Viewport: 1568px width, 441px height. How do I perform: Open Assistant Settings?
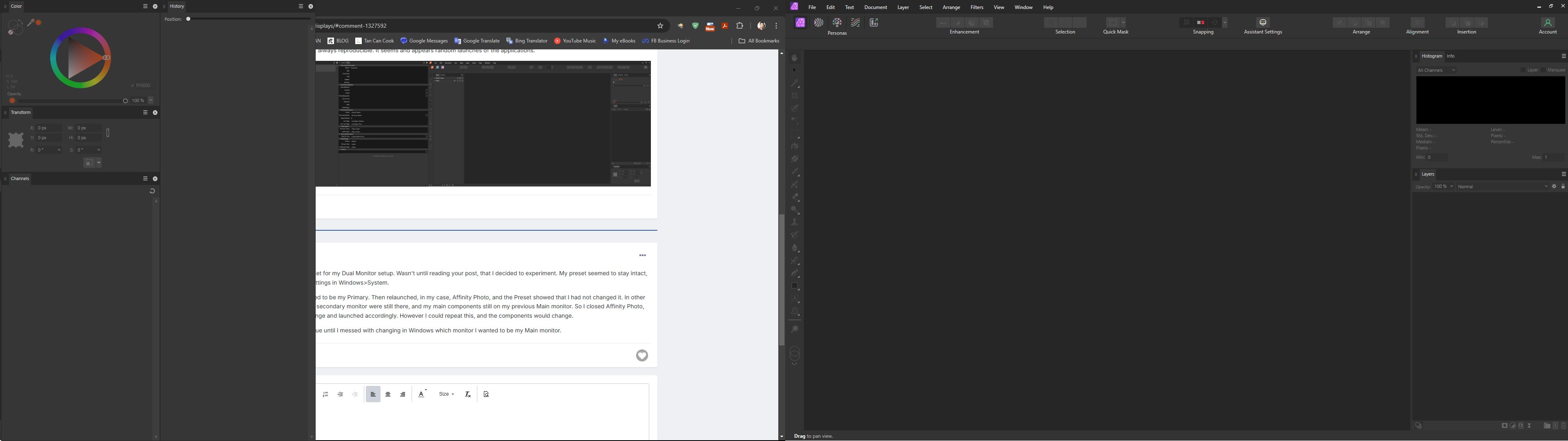(x=1263, y=22)
